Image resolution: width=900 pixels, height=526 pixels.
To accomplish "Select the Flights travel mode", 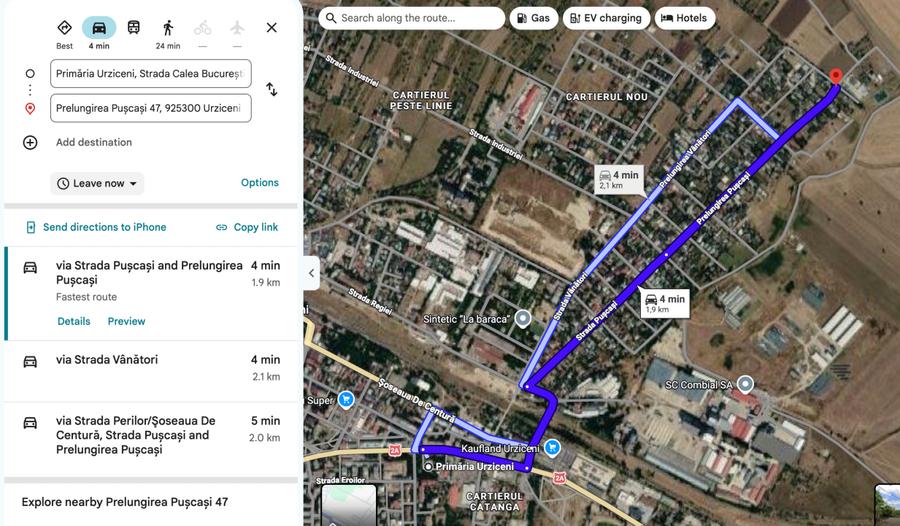I will click(x=237, y=28).
